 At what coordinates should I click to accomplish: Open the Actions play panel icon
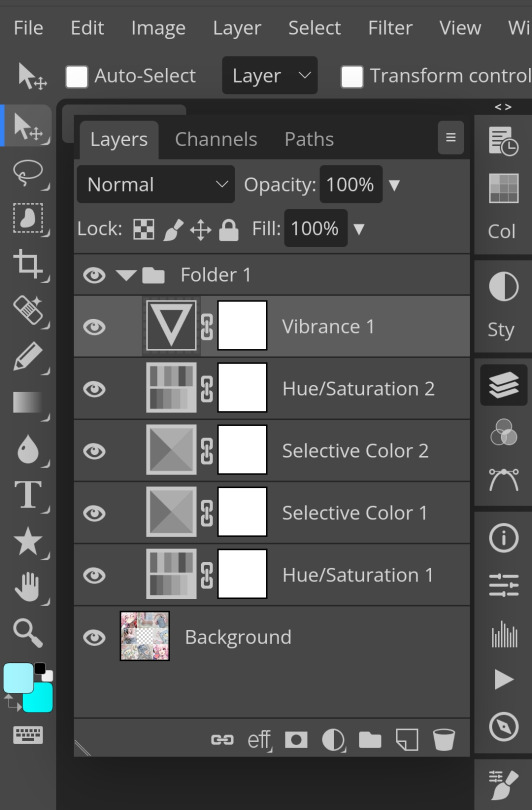click(x=503, y=679)
